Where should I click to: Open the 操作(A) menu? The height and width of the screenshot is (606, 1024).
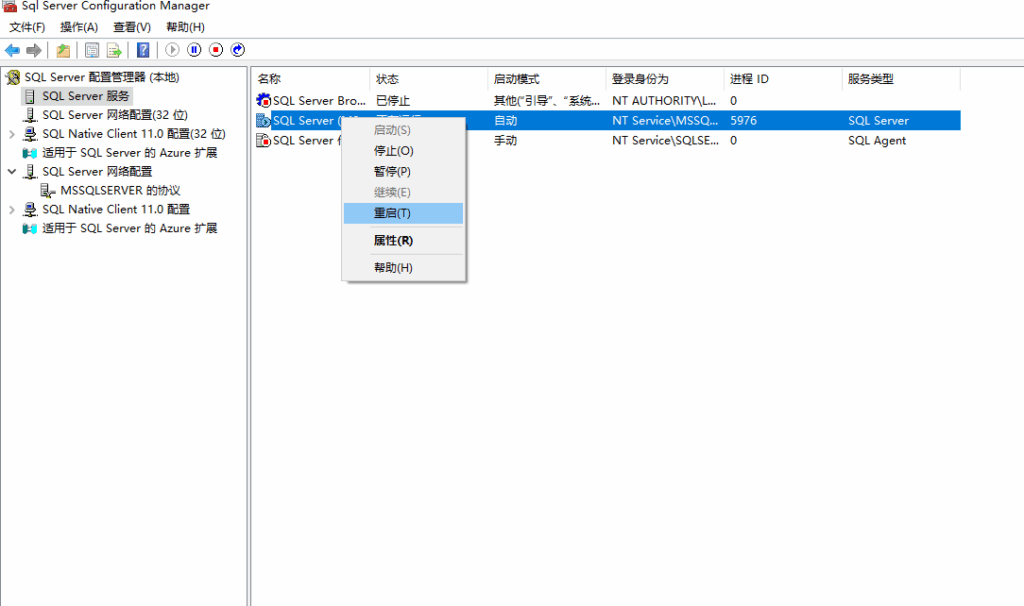(79, 27)
